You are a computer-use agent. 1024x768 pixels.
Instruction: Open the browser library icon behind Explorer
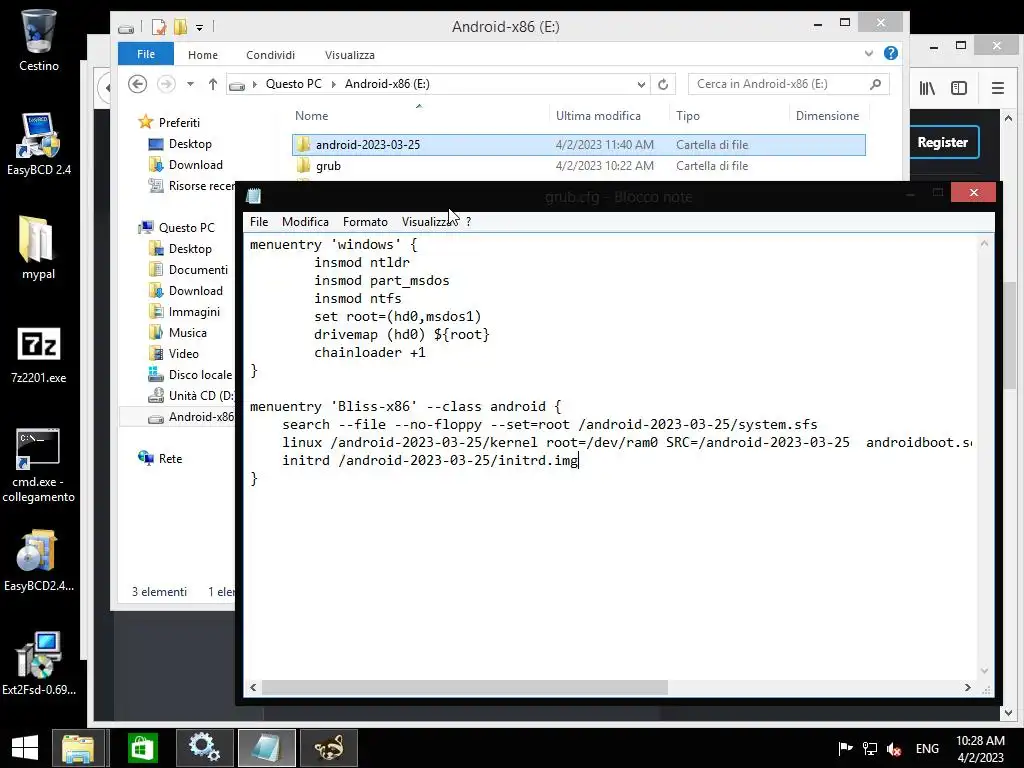927,88
